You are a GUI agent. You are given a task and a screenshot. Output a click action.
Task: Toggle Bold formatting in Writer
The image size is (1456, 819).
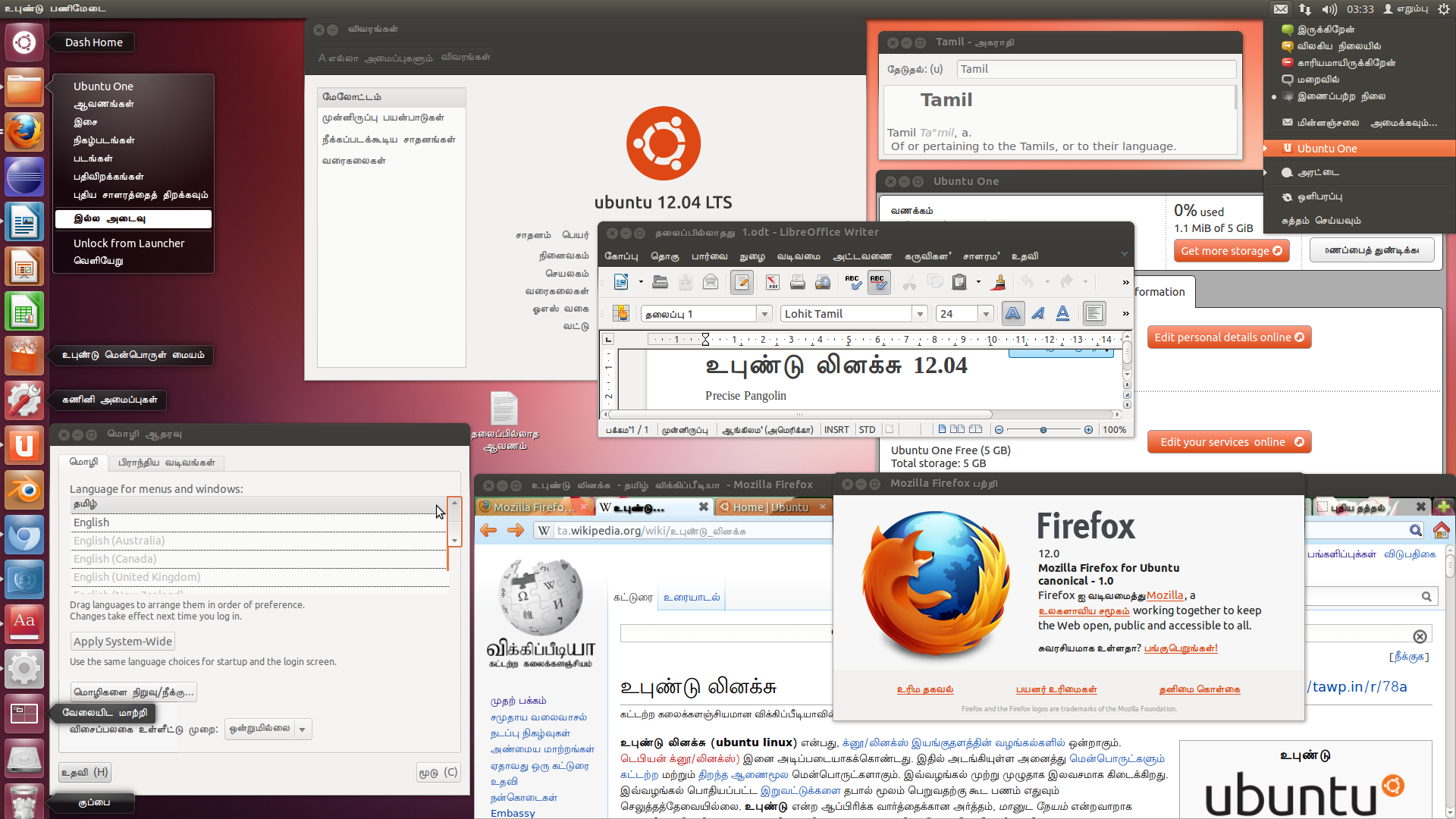pos(1012,313)
